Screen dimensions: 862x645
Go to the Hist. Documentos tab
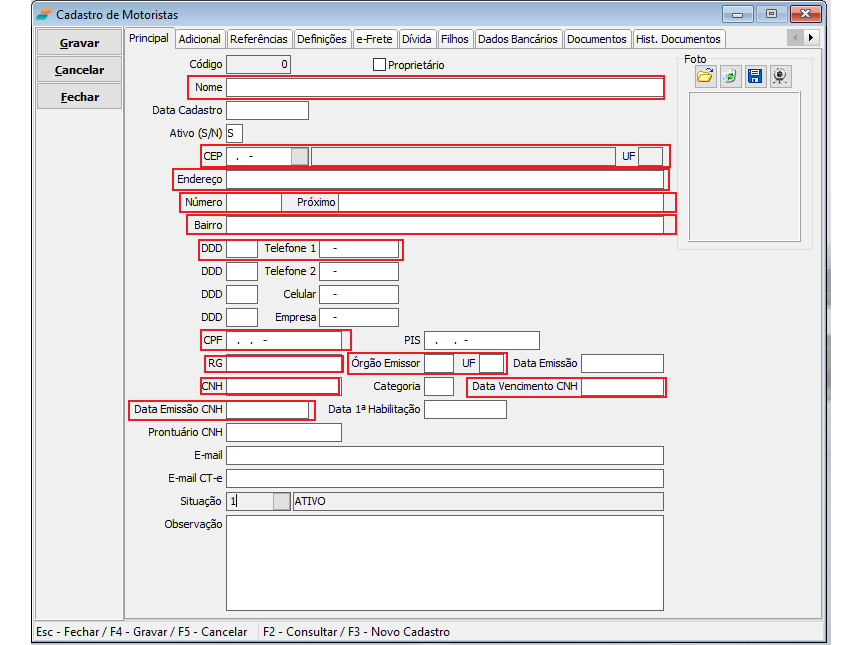[x=677, y=39]
